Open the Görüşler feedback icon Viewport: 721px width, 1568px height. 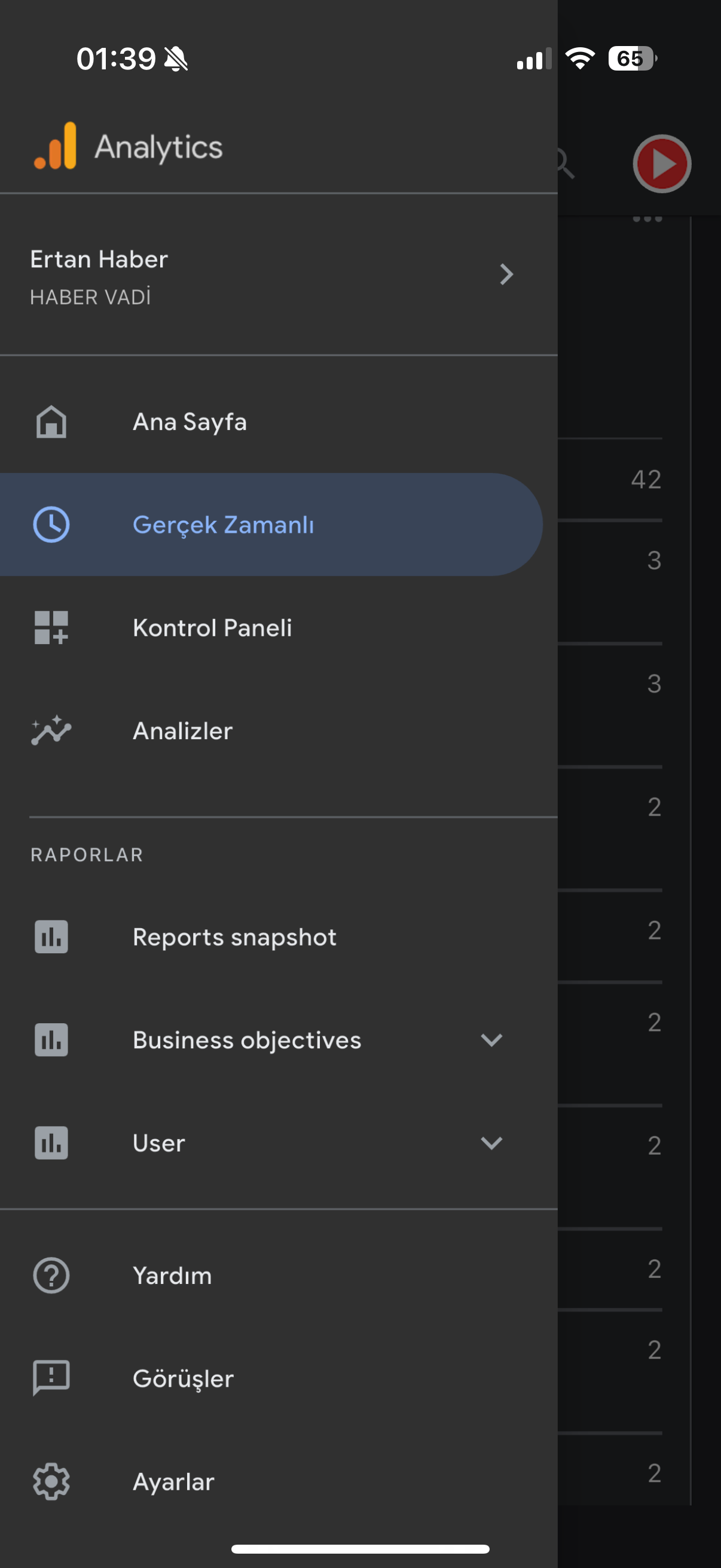coord(51,1378)
